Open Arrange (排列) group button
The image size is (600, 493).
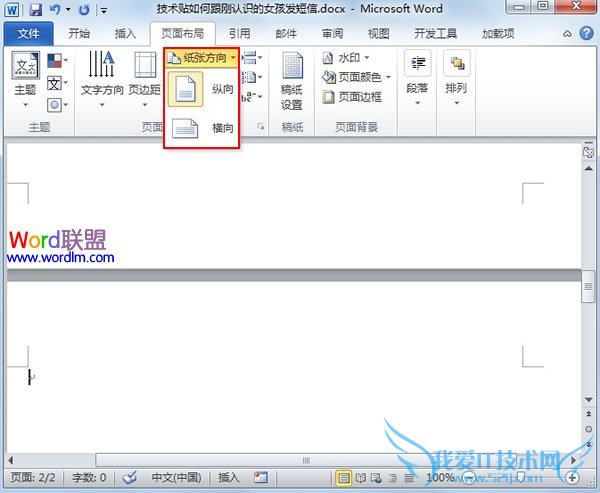(456, 78)
